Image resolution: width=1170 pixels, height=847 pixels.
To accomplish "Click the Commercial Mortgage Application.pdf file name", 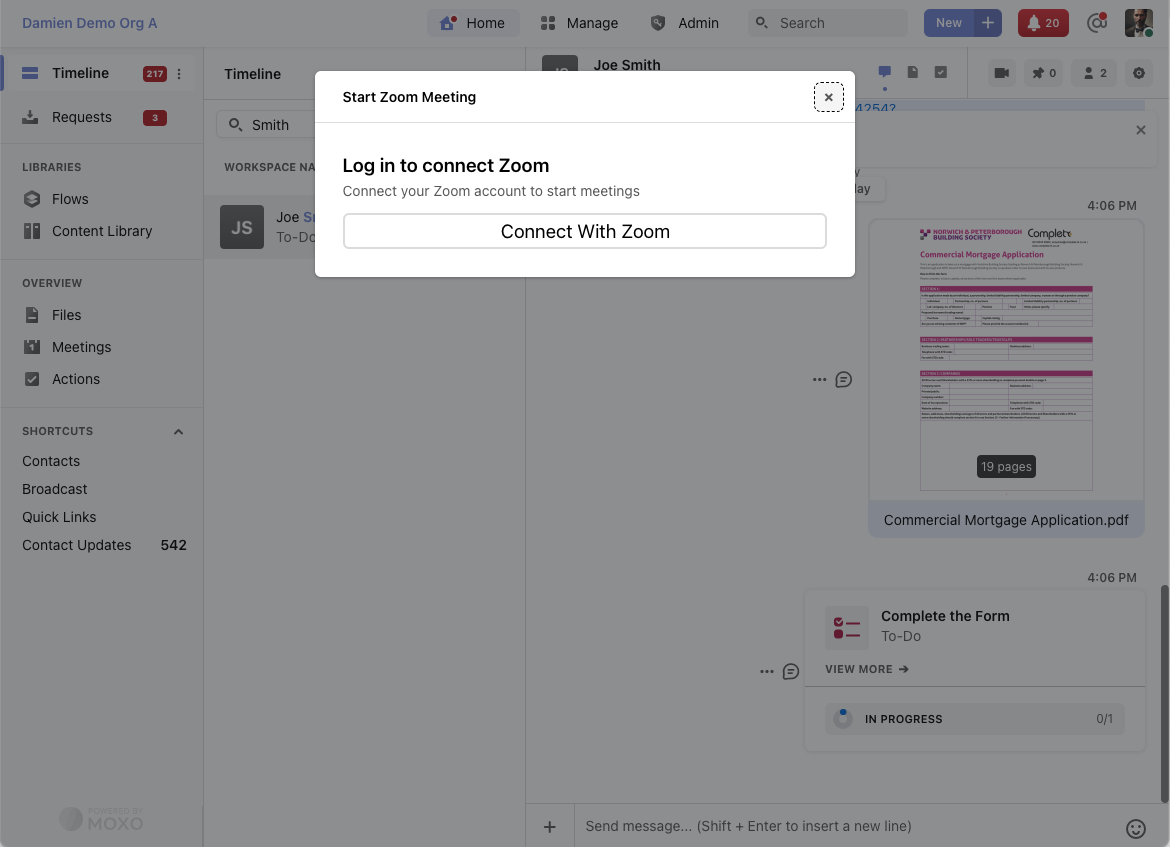I will (1006, 520).
